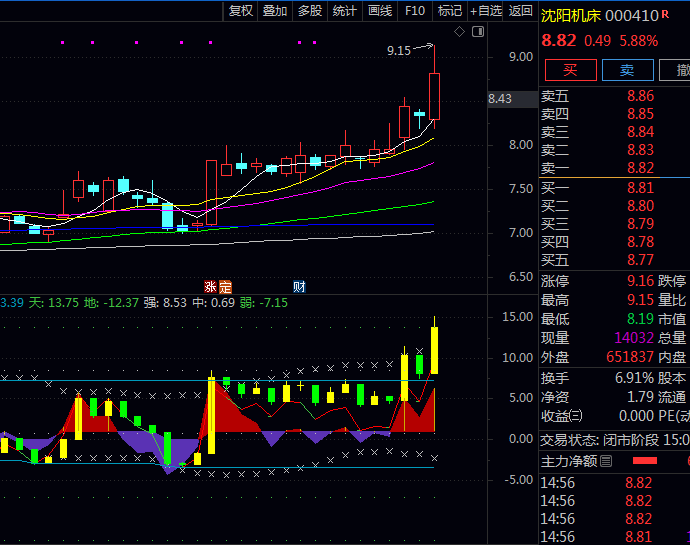Click the blue 财 marker on chart

pyautogui.click(x=298, y=286)
